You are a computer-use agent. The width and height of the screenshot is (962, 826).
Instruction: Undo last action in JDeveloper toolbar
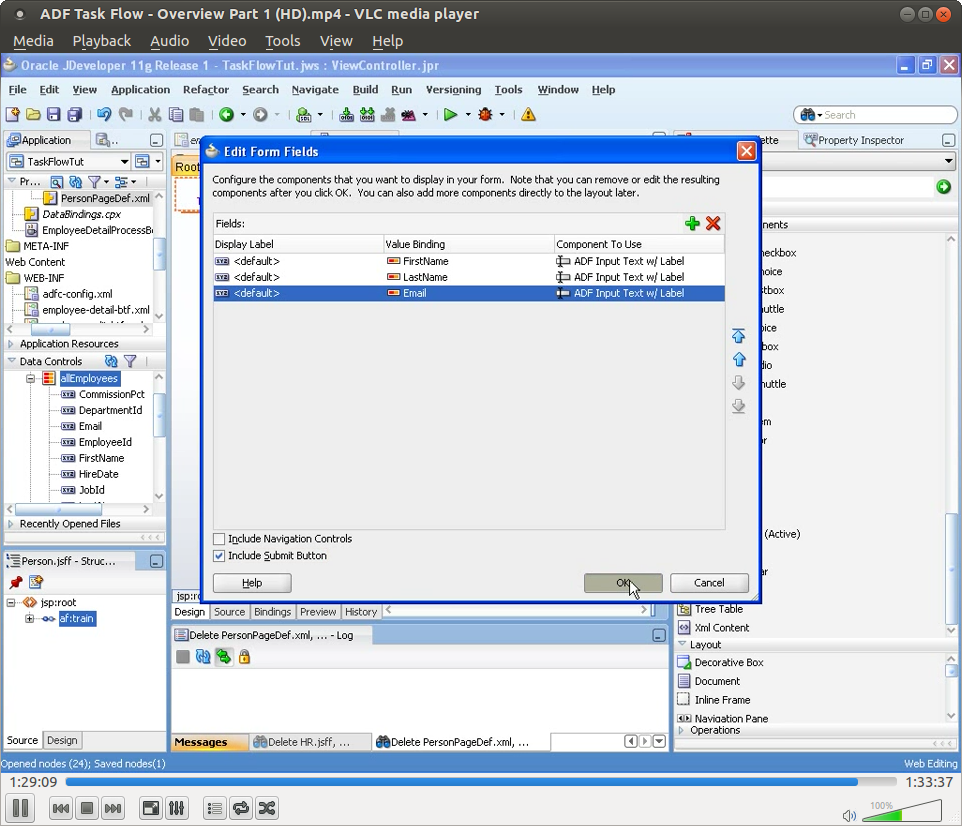tap(106, 114)
